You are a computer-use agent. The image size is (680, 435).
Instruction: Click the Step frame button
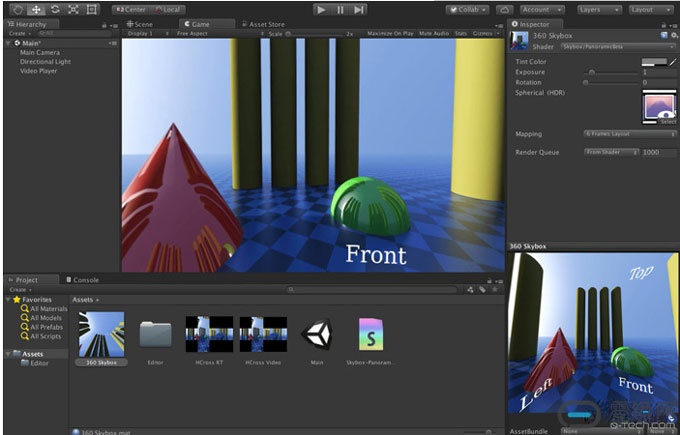coord(359,9)
